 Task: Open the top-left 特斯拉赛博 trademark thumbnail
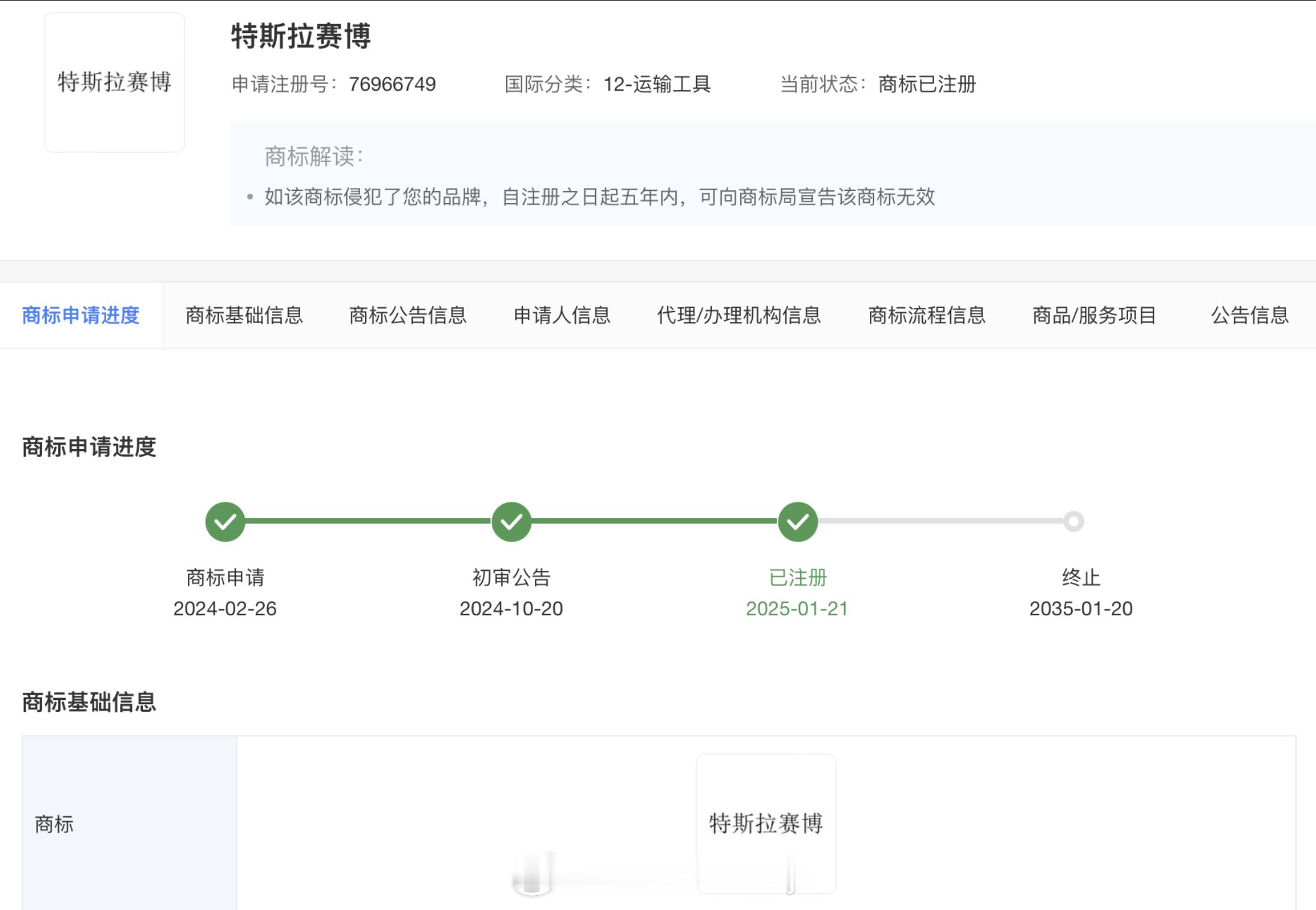click(115, 82)
